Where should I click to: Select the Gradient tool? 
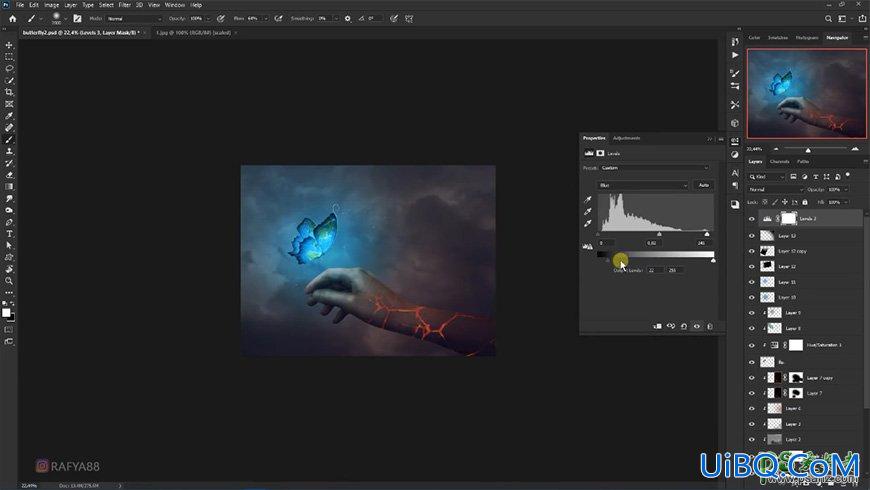[9, 186]
